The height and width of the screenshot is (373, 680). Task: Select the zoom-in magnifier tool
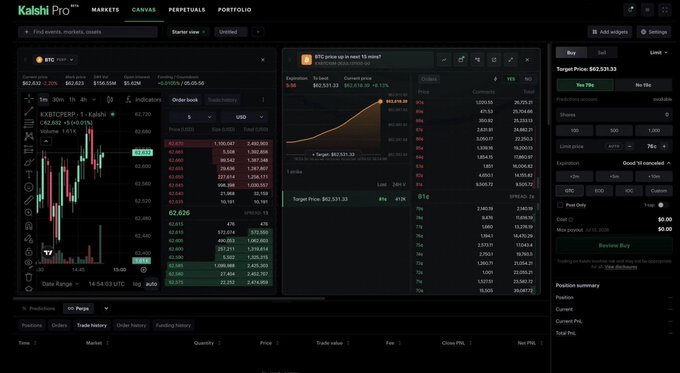pos(29,213)
